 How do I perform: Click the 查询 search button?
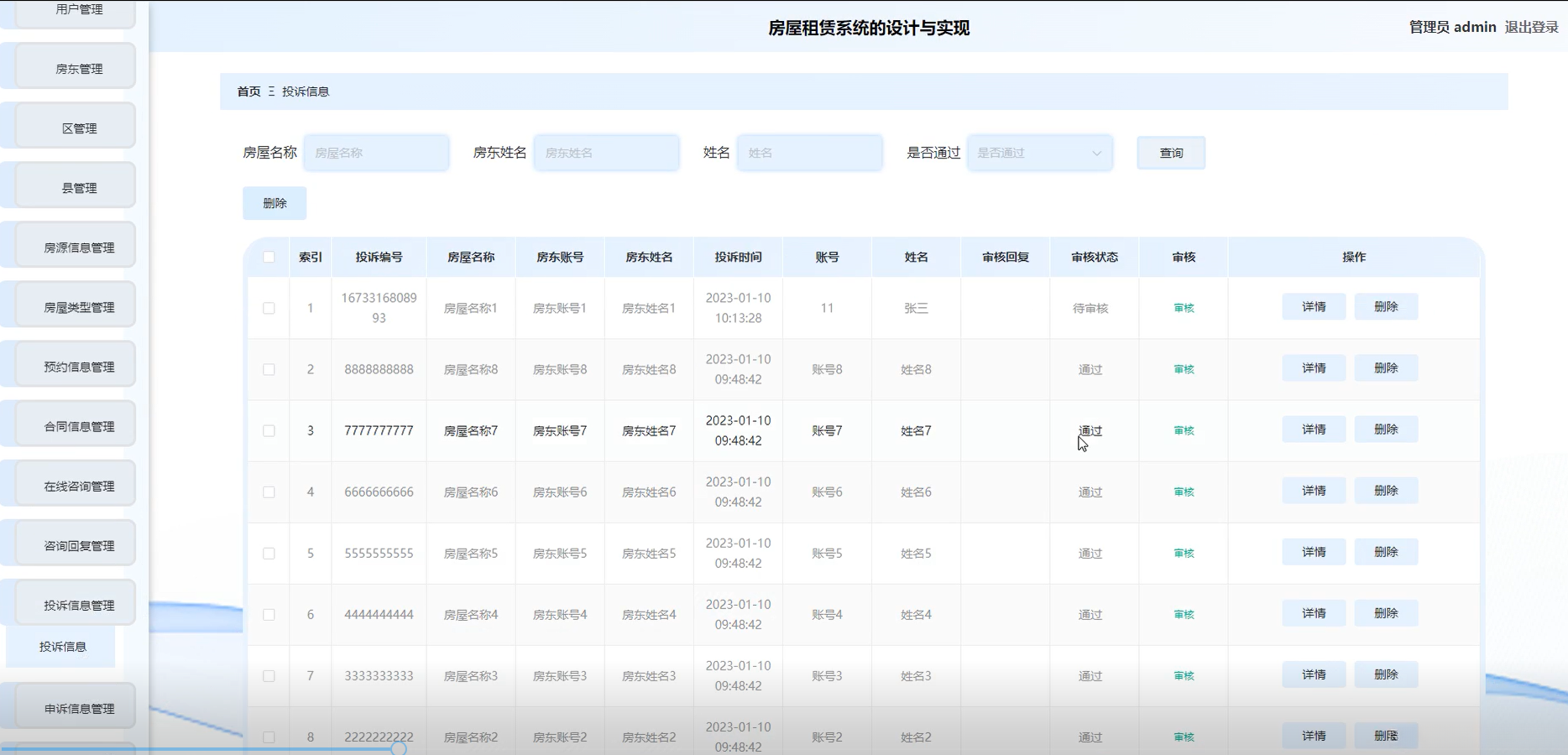tap(1171, 153)
